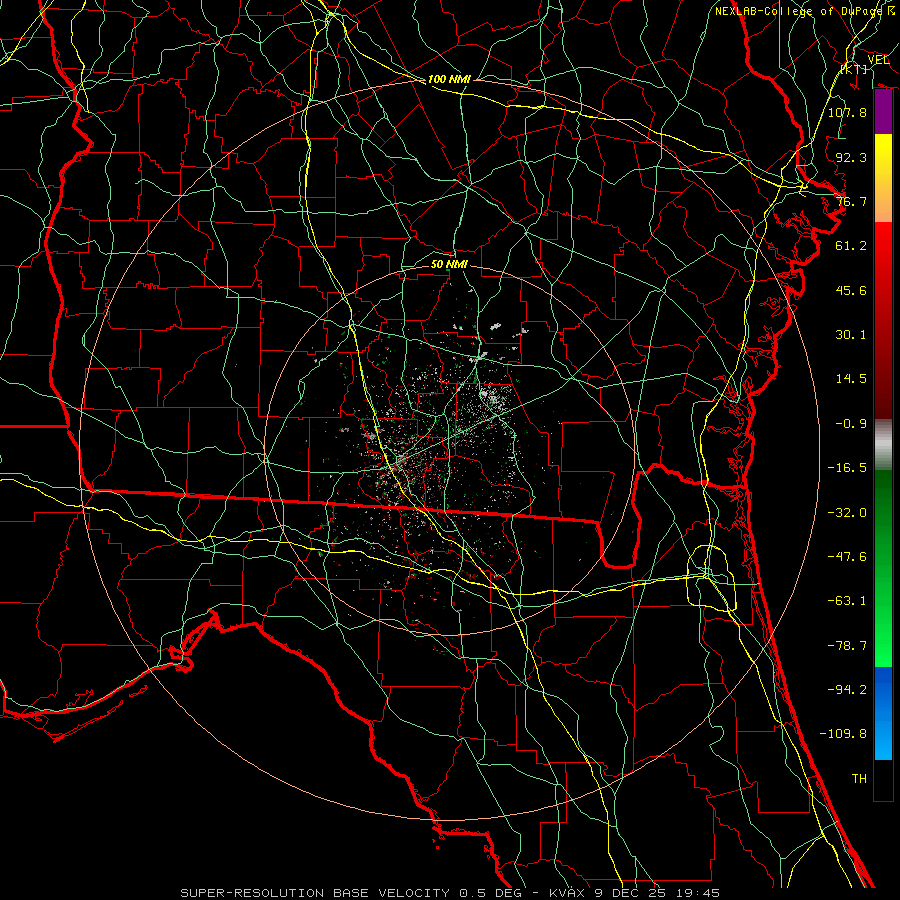Click the -63.1 legend value
This screenshot has width=900, height=900.
pos(847,601)
